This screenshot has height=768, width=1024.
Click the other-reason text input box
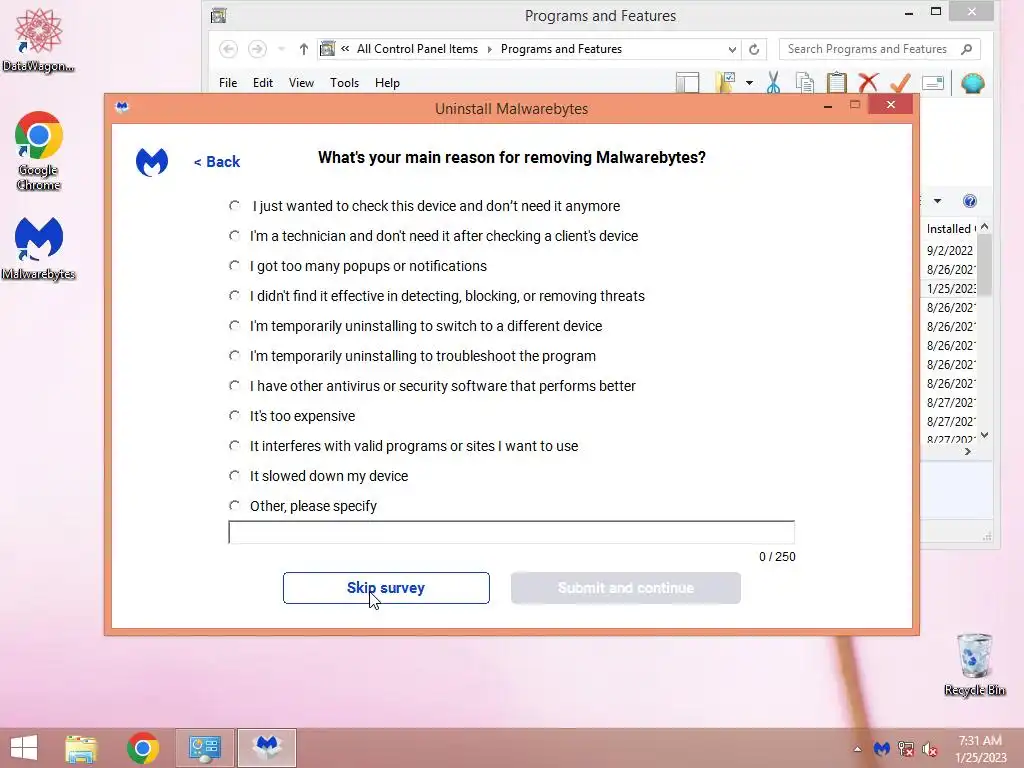coord(511,532)
